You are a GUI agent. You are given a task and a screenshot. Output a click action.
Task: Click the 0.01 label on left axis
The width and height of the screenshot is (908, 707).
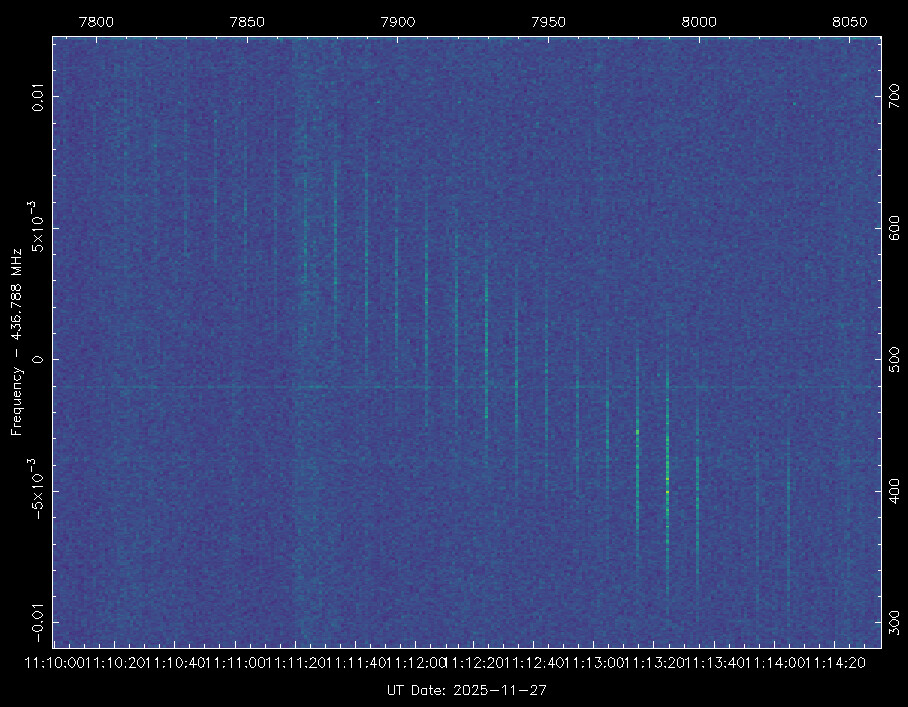point(38,97)
